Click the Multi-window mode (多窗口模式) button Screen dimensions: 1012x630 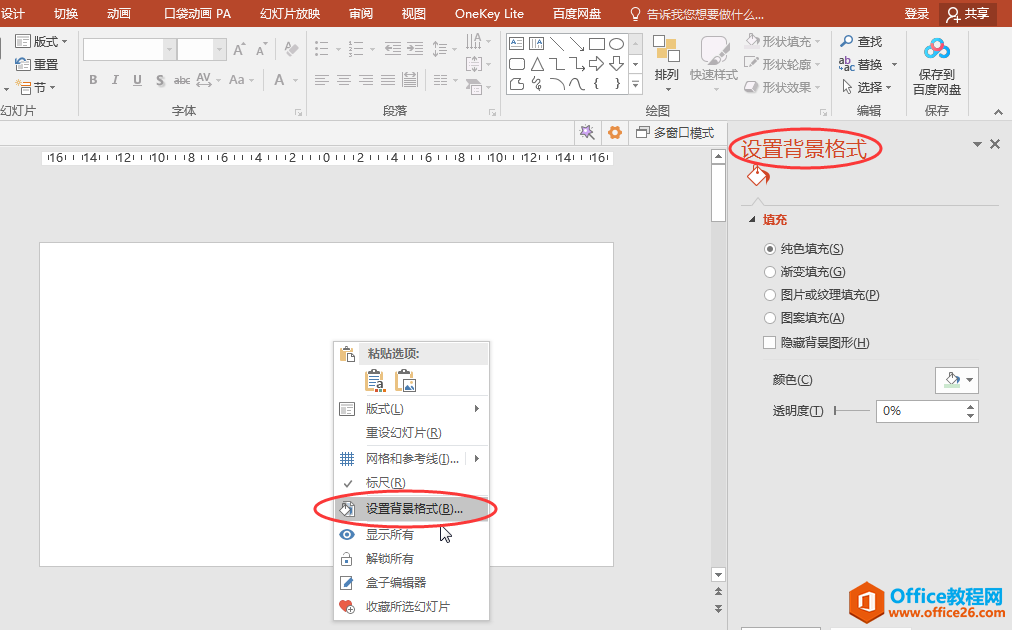coord(676,132)
